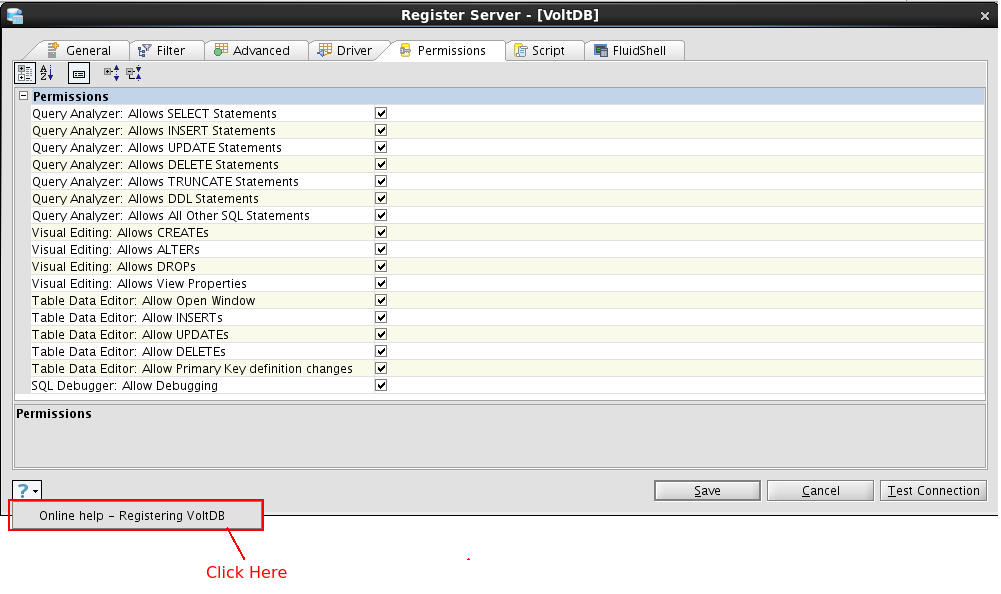Toggle Allows DELETE Statements checkbox
The width and height of the screenshot is (1001, 594).
381,164
